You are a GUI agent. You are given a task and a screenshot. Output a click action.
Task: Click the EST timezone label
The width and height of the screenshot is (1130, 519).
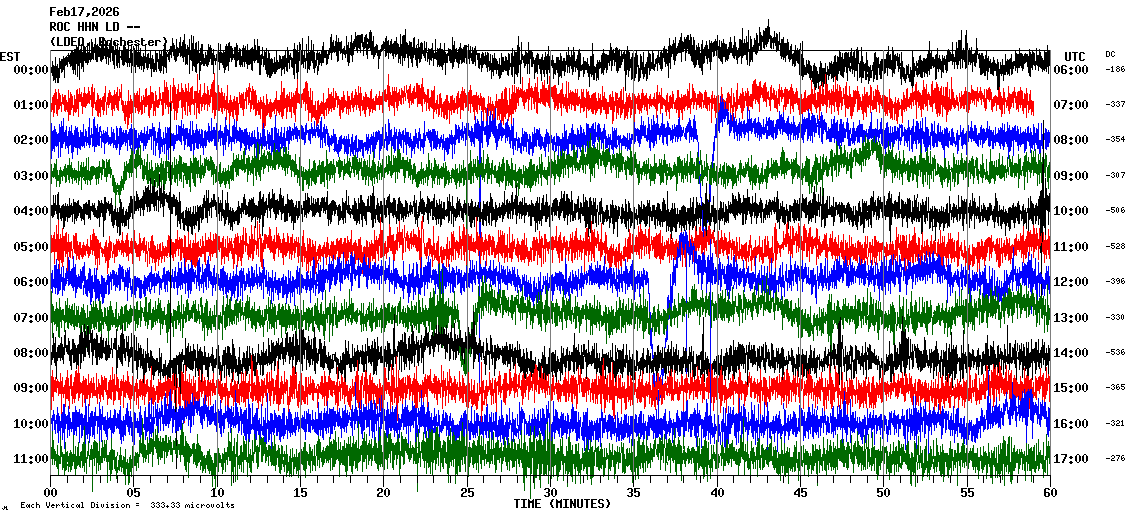[x=10, y=57]
